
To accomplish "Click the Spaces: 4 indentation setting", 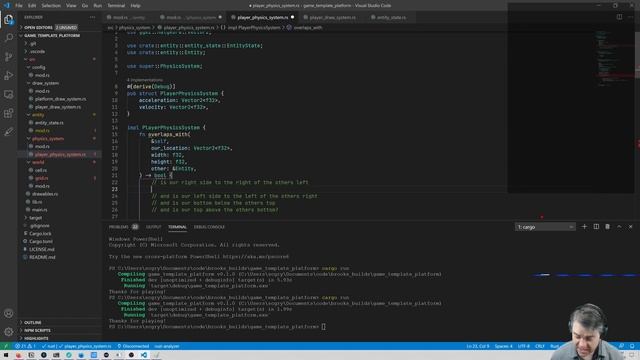I will 503,346.
